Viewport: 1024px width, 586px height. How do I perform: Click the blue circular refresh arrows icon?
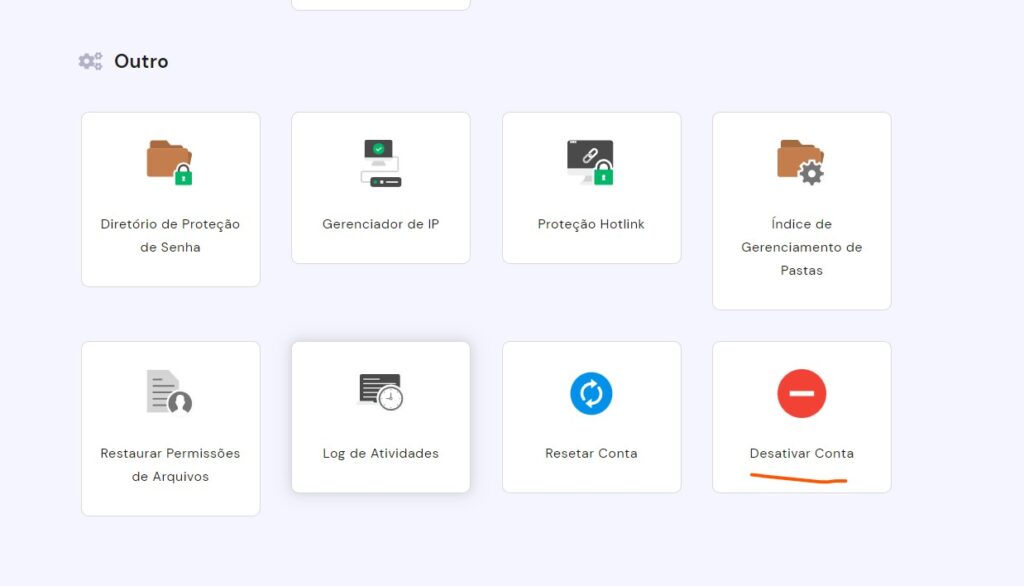pyautogui.click(x=591, y=393)
